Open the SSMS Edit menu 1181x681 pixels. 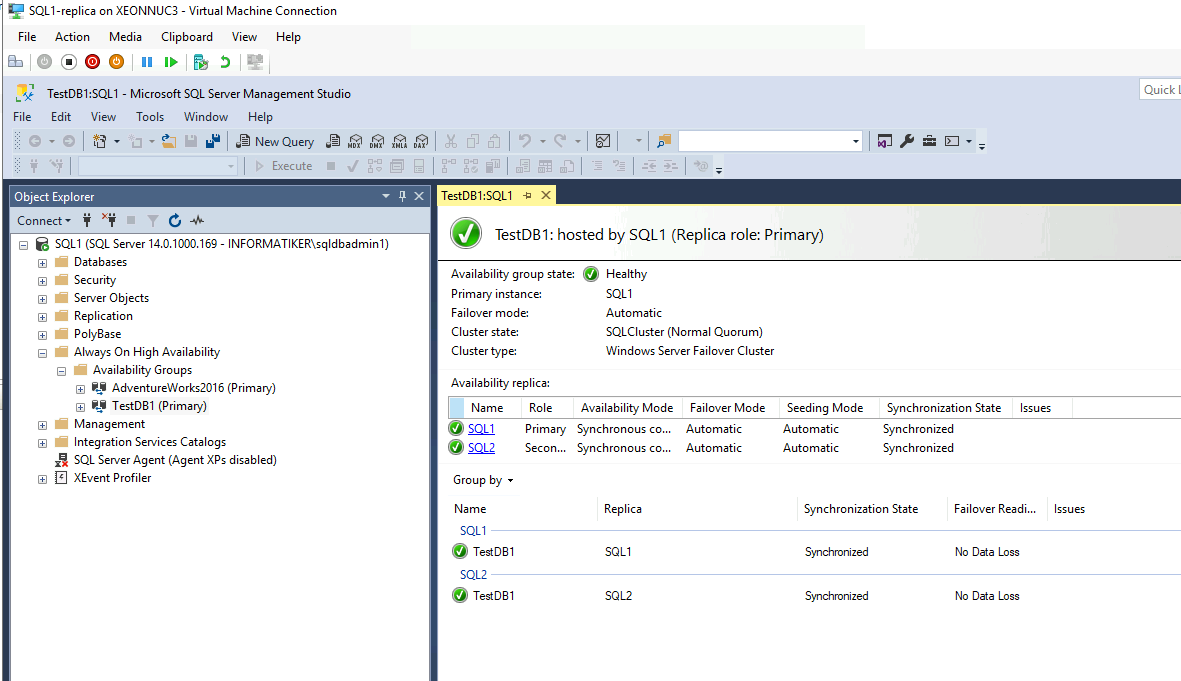(61, 117)
